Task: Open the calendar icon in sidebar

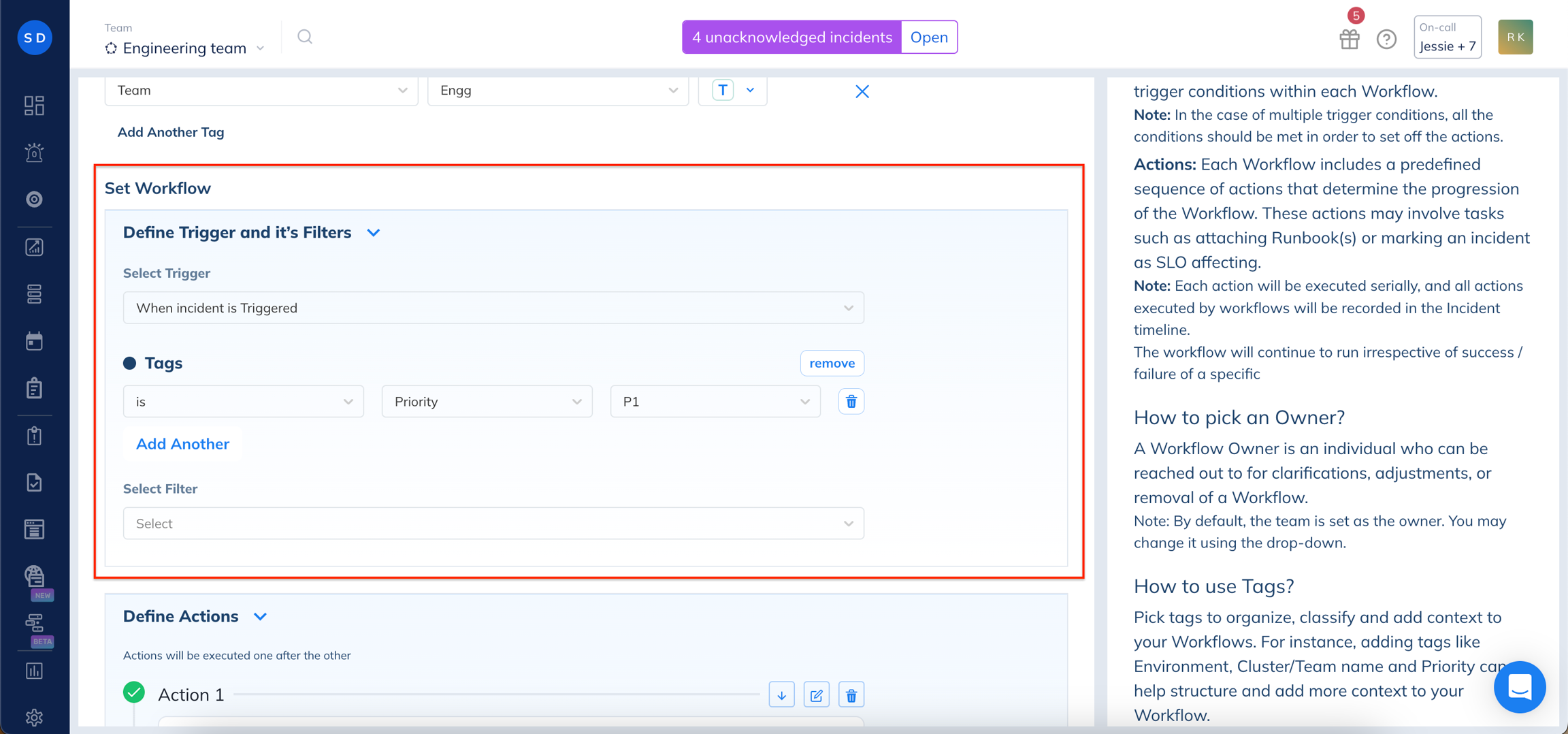Action: 34,341
